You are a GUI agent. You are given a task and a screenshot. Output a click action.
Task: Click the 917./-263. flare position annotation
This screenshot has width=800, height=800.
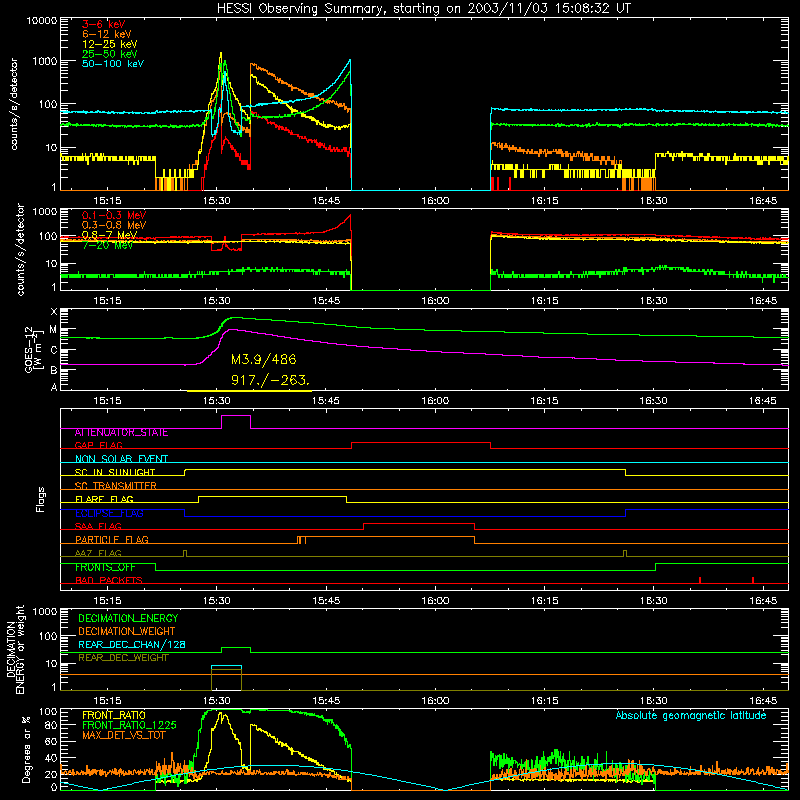tap(270, 380)
